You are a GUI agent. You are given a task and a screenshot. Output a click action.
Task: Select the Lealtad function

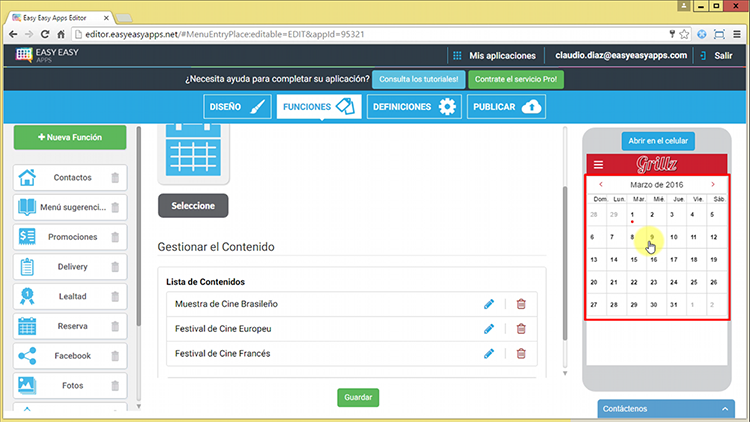70,296
